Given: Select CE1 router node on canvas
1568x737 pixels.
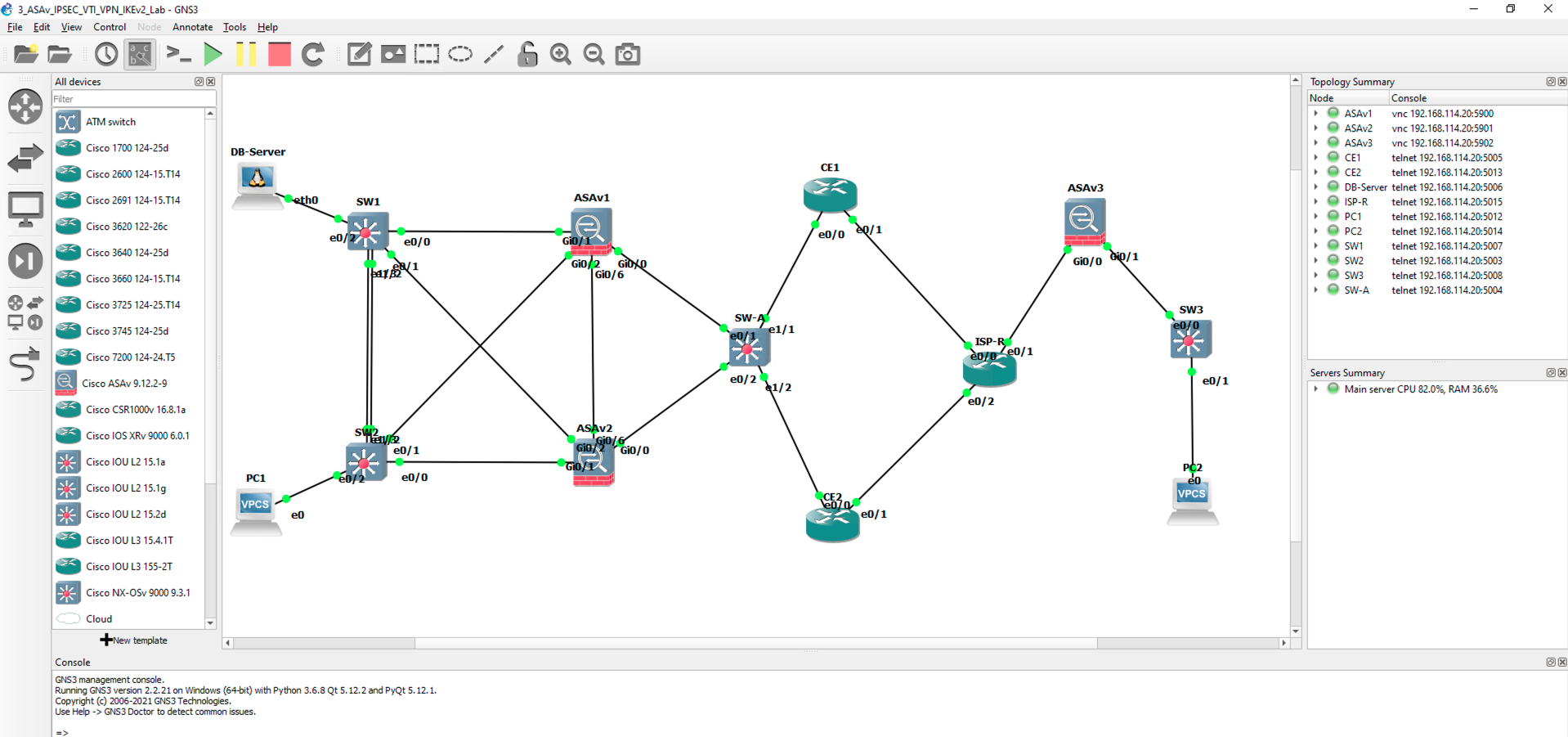Looking at the screenshot, I should pos(830,195).
